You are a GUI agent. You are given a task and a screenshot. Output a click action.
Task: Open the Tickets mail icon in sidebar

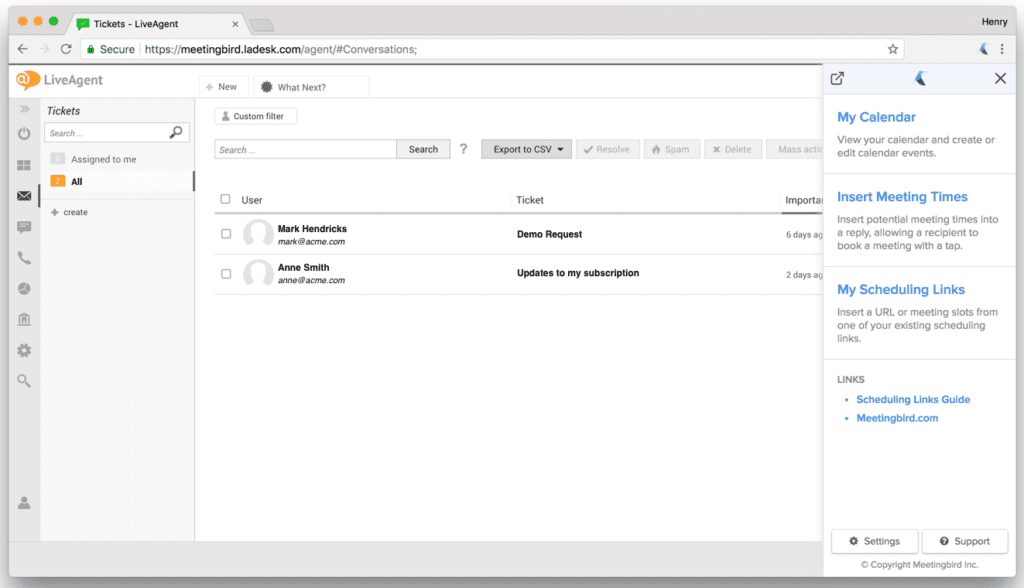tap(24, 196)
